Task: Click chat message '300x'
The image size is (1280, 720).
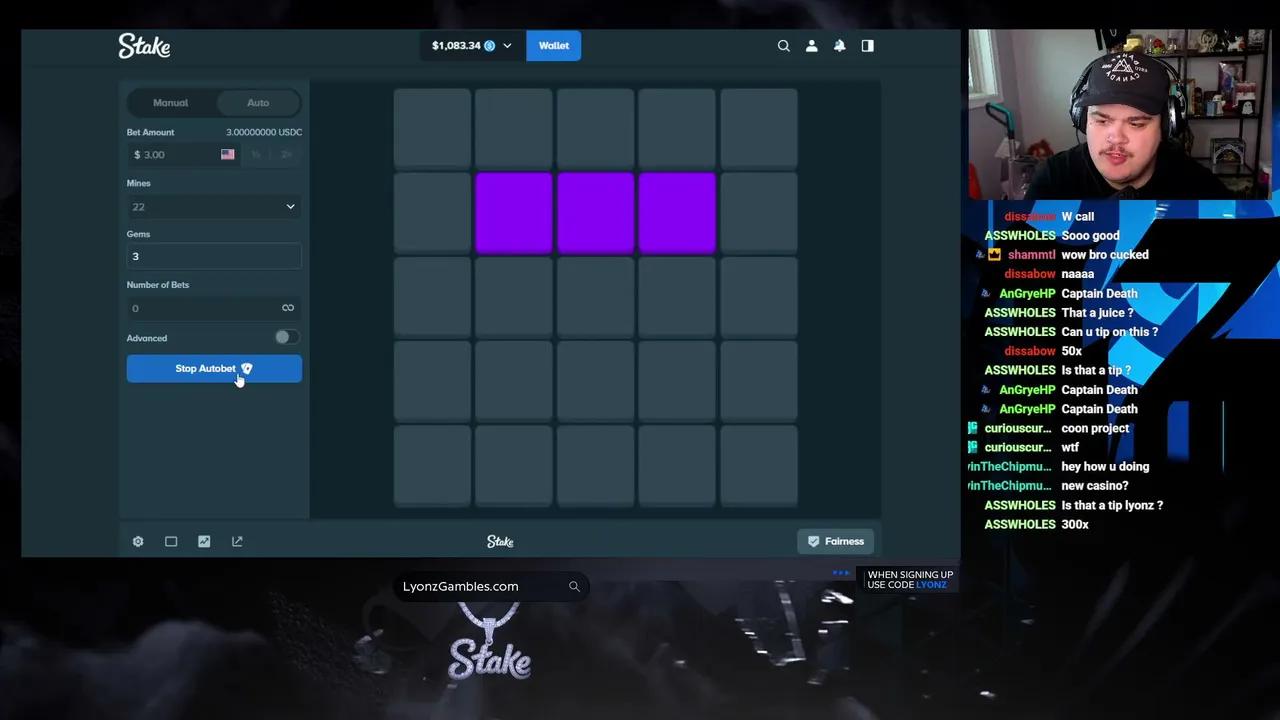Action: click(1075, 524)
